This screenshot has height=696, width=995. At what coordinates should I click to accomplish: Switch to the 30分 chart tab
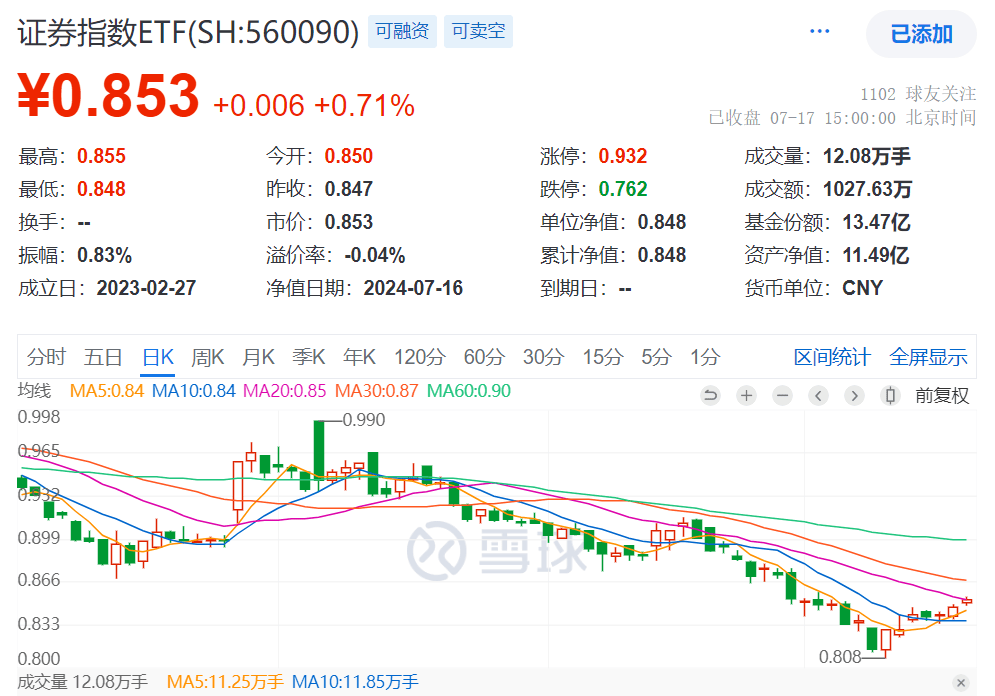click(x=543, y=357)
